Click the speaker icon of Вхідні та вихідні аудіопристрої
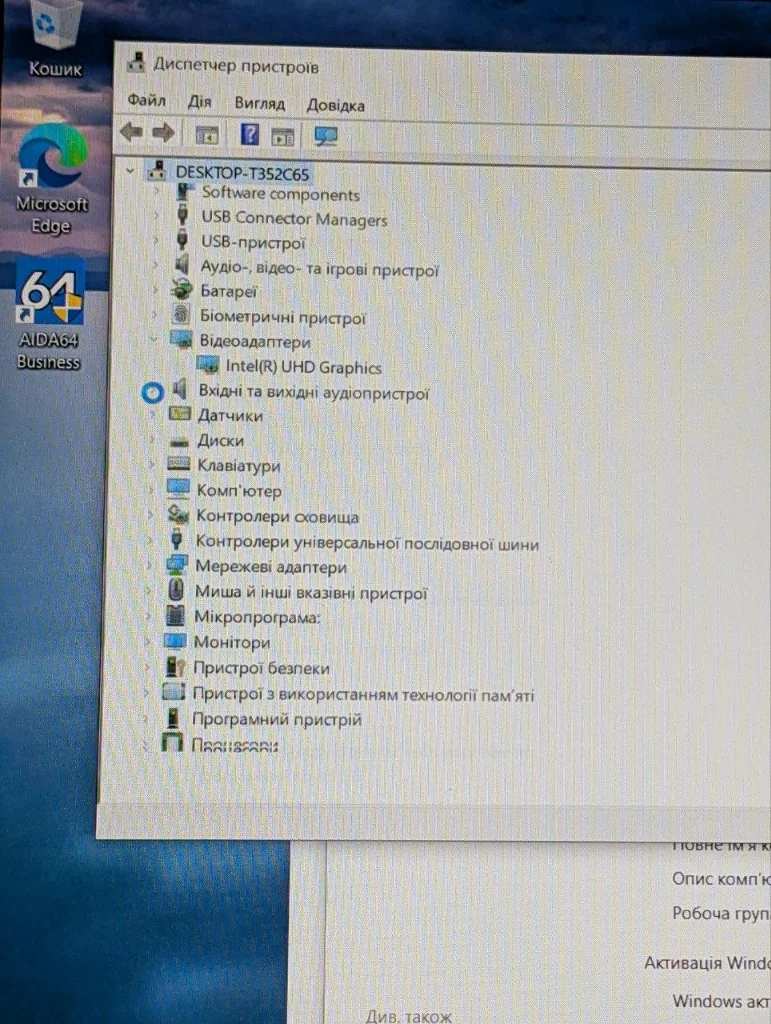Image resolution: width=771 pixels, height=1024 pixels. (x=179, y=391)
